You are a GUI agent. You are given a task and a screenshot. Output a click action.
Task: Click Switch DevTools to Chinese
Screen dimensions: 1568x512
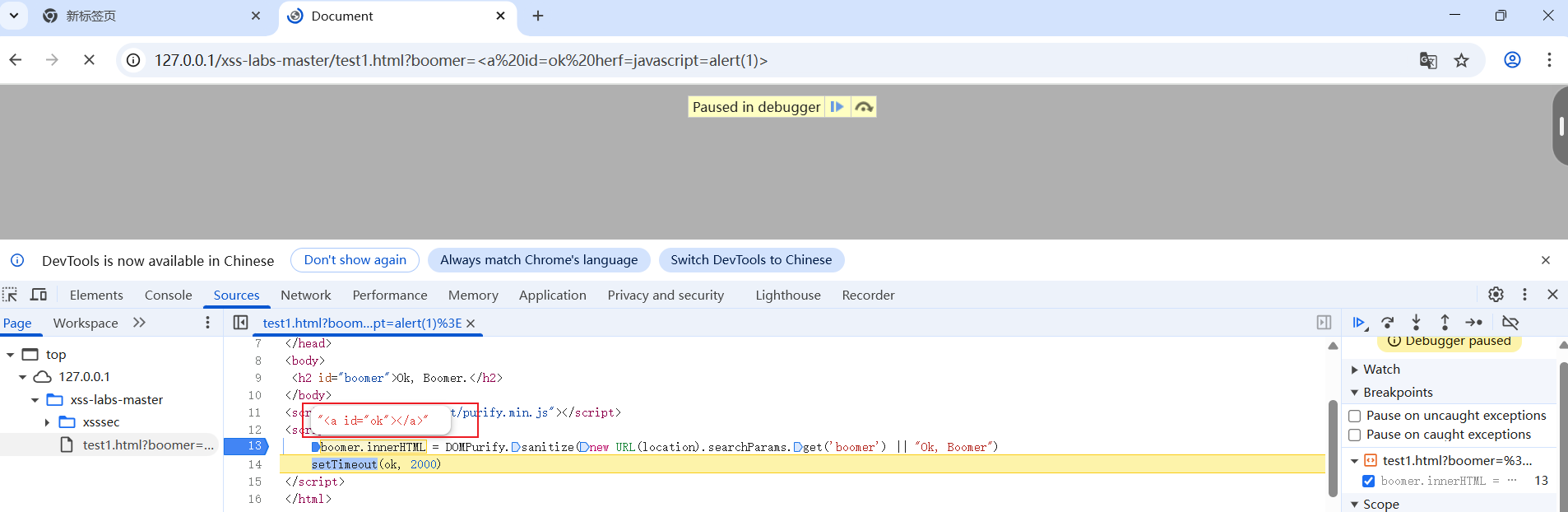tap(751, 260)
